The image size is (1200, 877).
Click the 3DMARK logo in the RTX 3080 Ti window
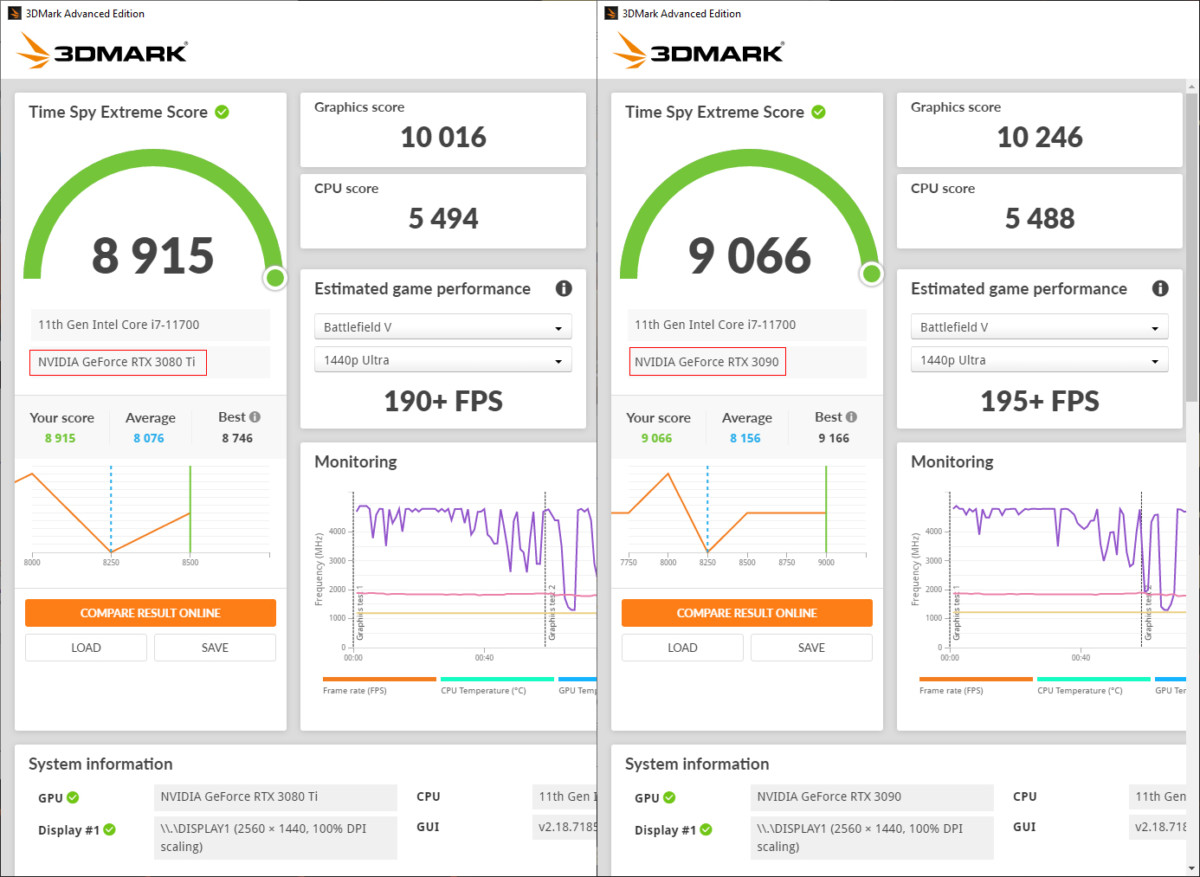tap(103, 51)
